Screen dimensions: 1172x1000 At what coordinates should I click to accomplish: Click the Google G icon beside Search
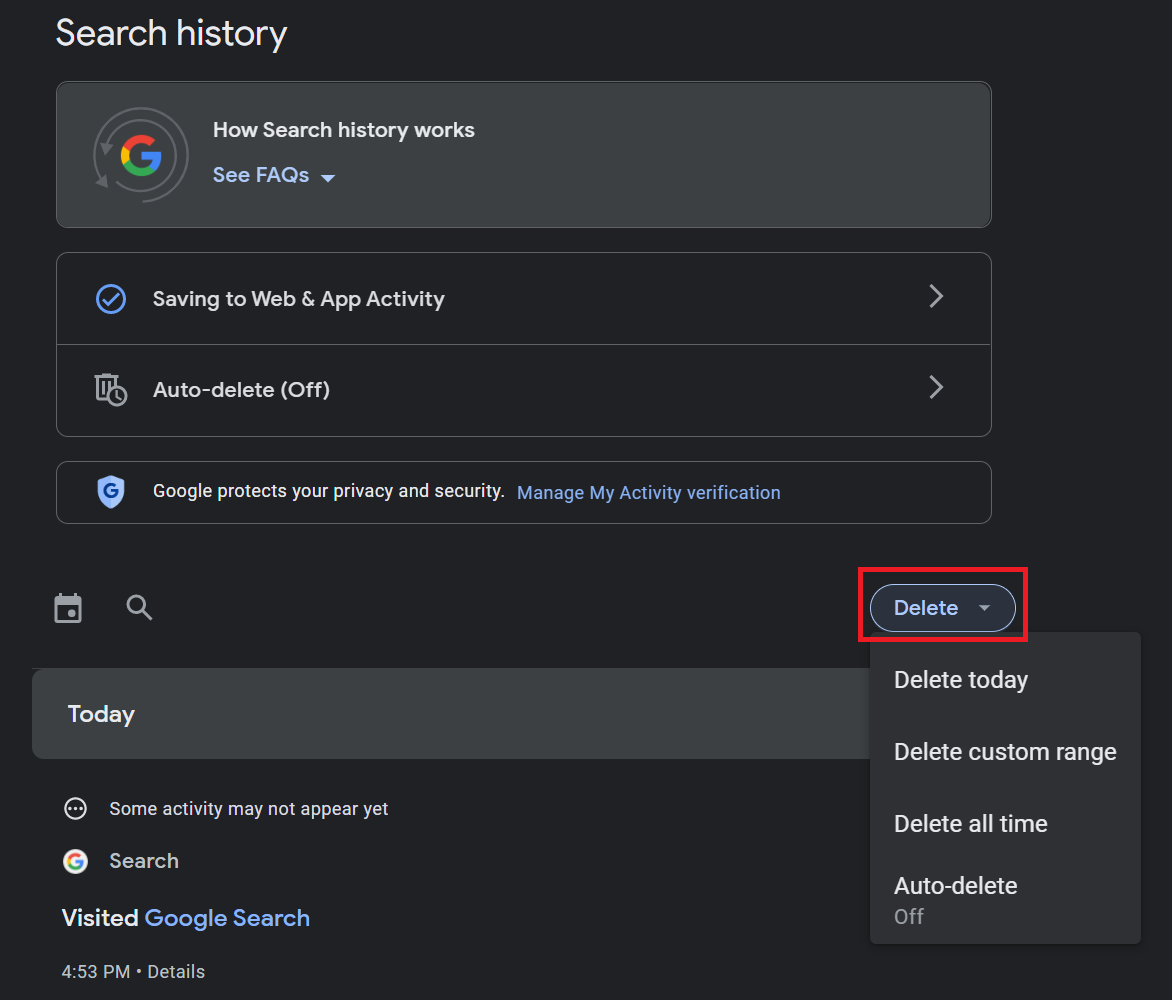(x=75, y=861)
